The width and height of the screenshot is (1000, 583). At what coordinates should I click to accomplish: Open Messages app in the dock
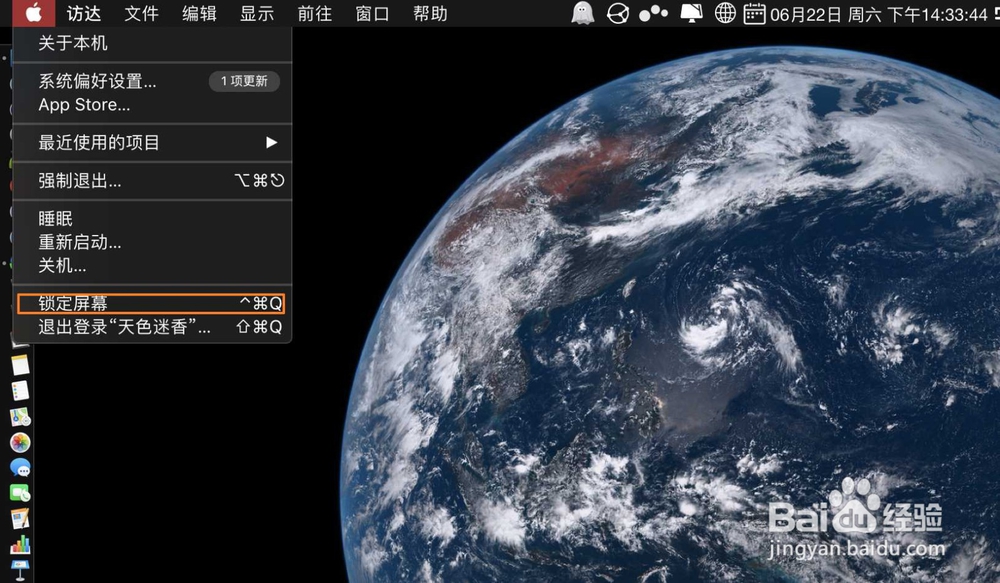[20, 468]
